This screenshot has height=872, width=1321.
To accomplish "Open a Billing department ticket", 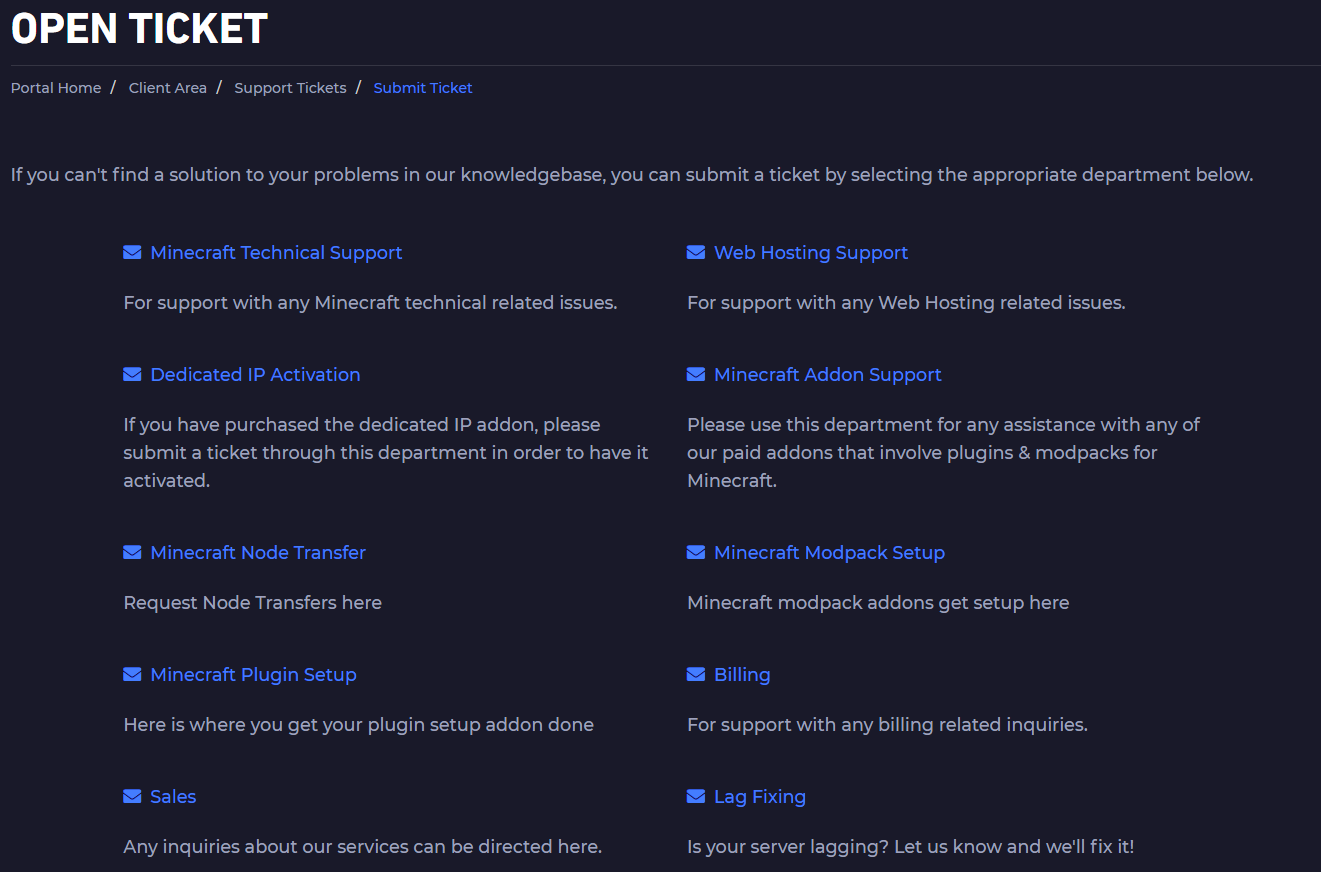I will 742,675.
